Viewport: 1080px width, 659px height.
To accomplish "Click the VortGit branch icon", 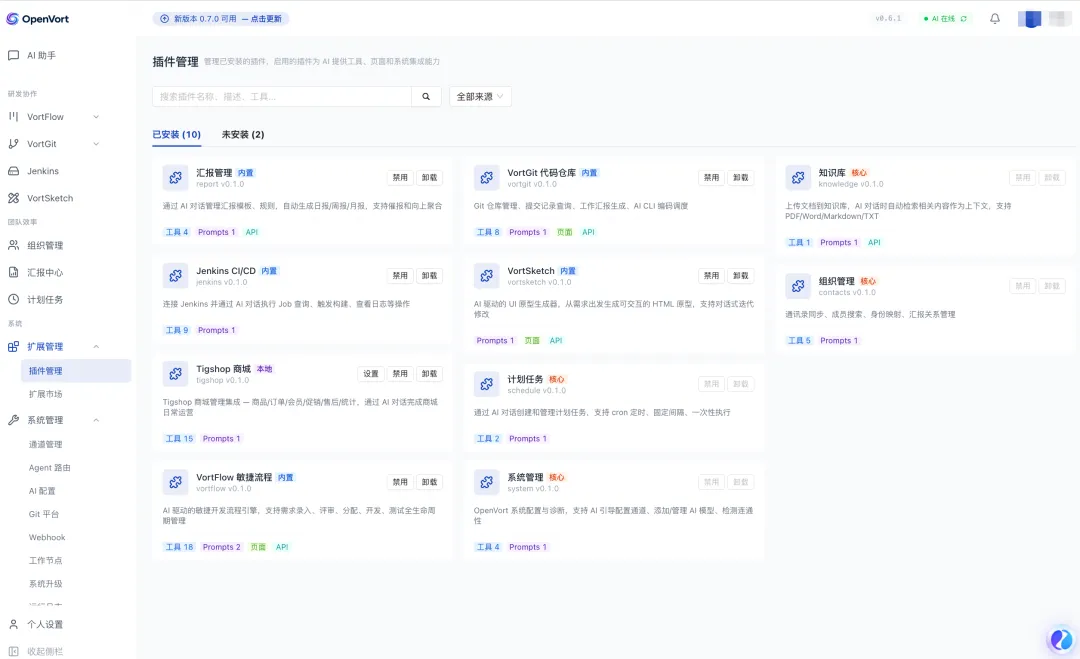I will 13,143.
